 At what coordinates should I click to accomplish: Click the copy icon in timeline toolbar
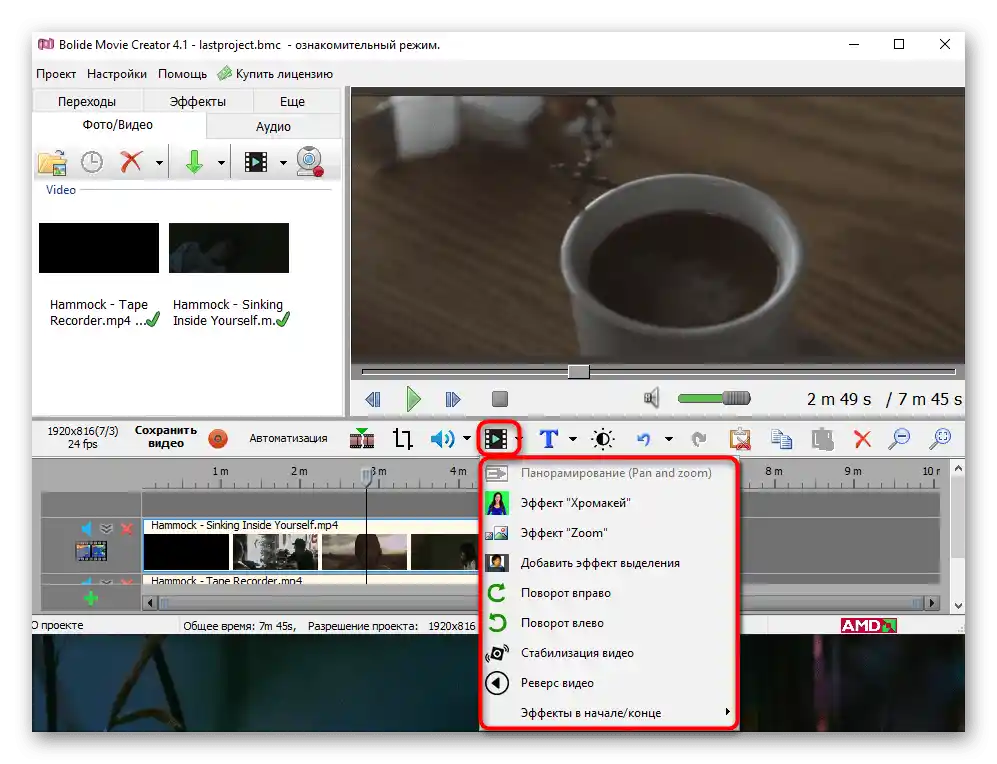click(781, 439)
